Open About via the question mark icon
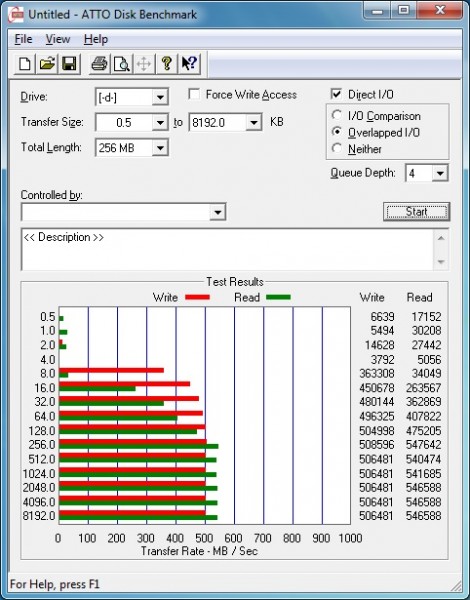This screenshot has width=470, height=600. pyautogui.click(x=166, y=64)
